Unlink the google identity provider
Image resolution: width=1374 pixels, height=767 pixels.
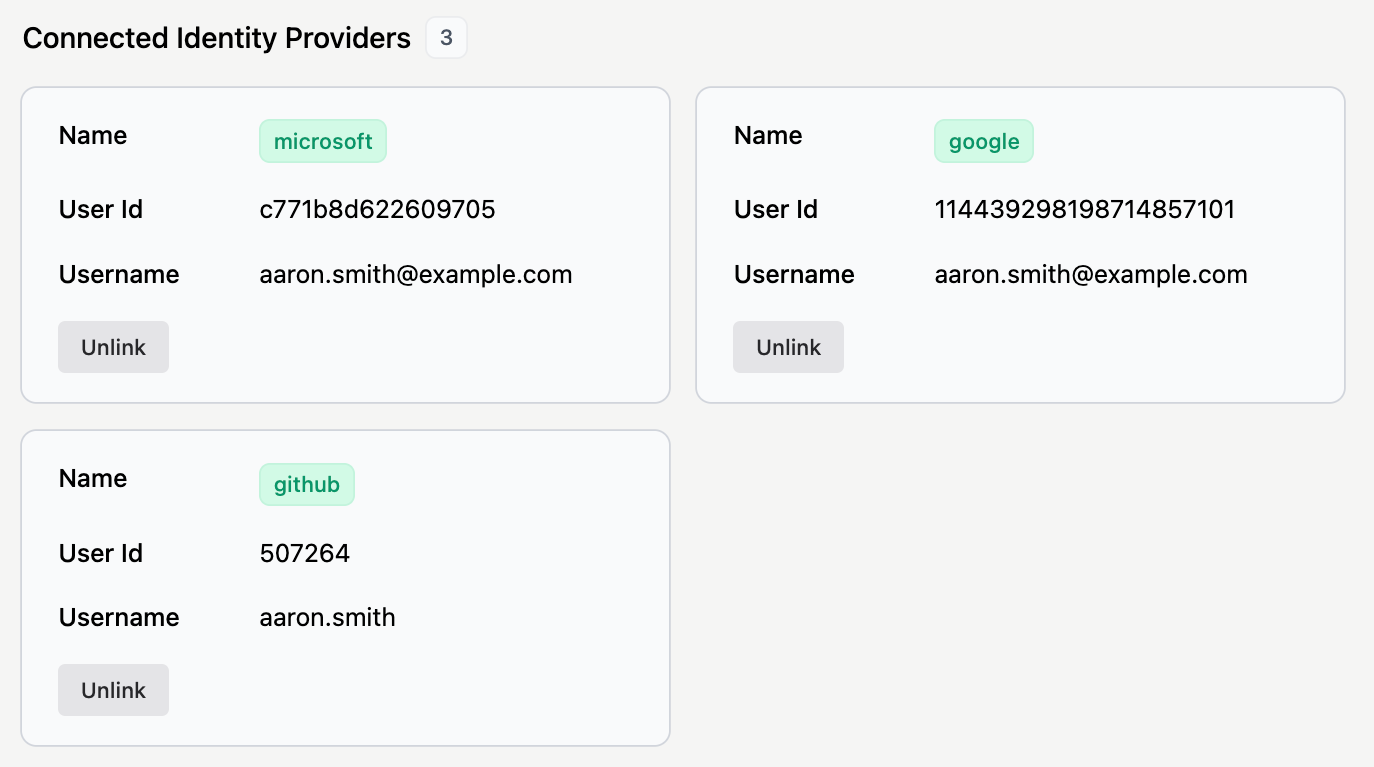(x=788, y=346)
